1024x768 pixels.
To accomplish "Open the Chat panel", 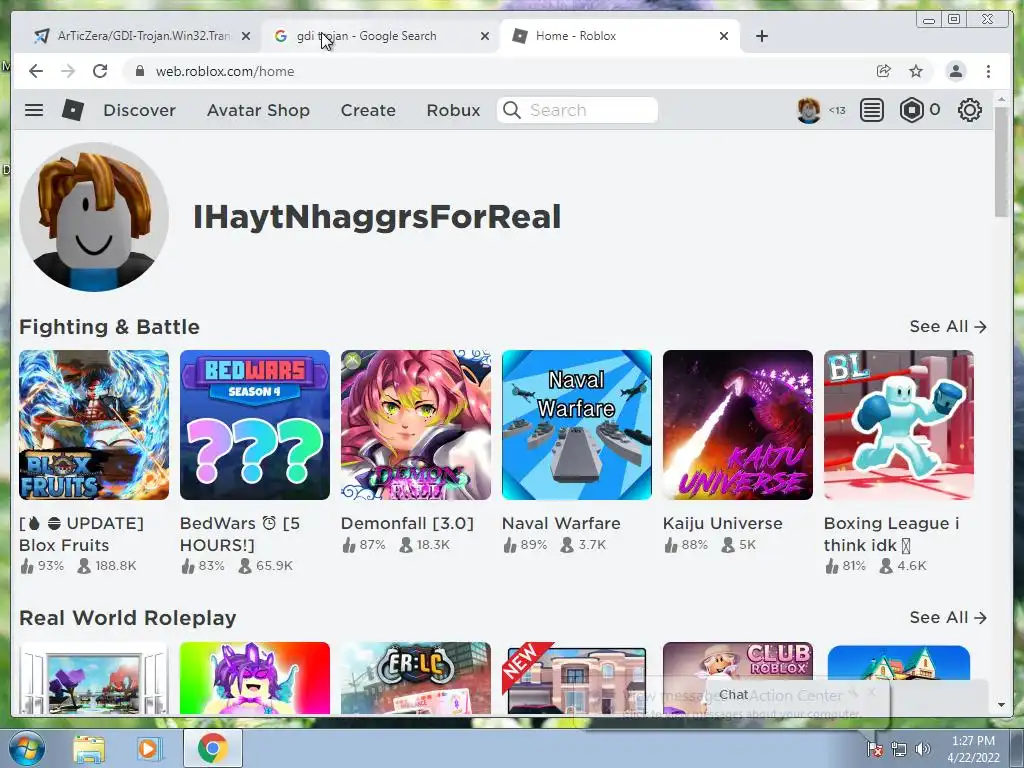I will 733,695.
